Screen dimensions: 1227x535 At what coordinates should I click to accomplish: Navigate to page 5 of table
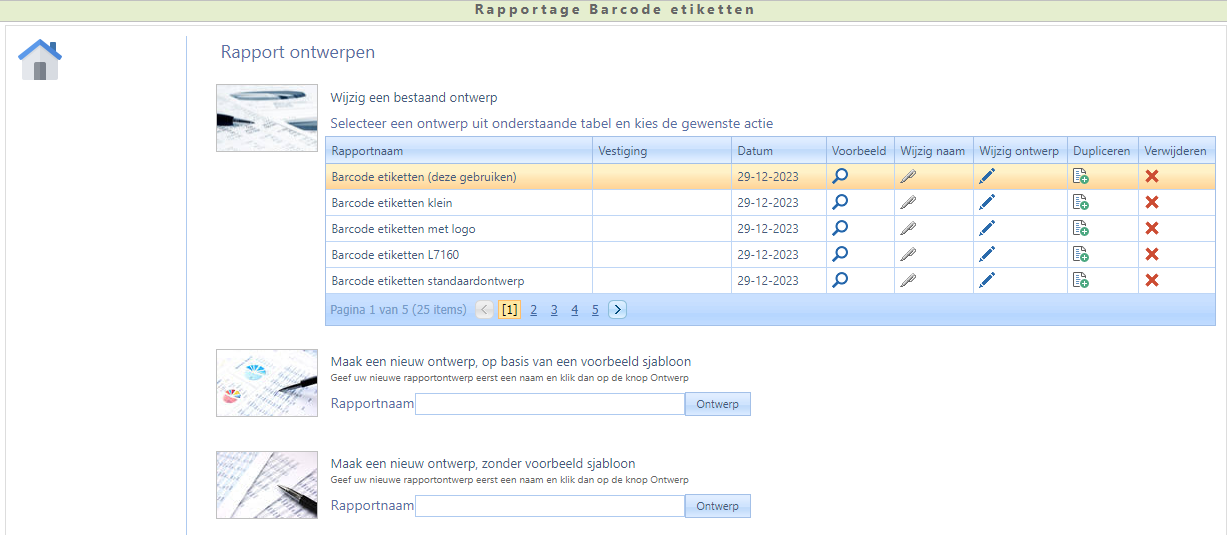coord(595,310)
